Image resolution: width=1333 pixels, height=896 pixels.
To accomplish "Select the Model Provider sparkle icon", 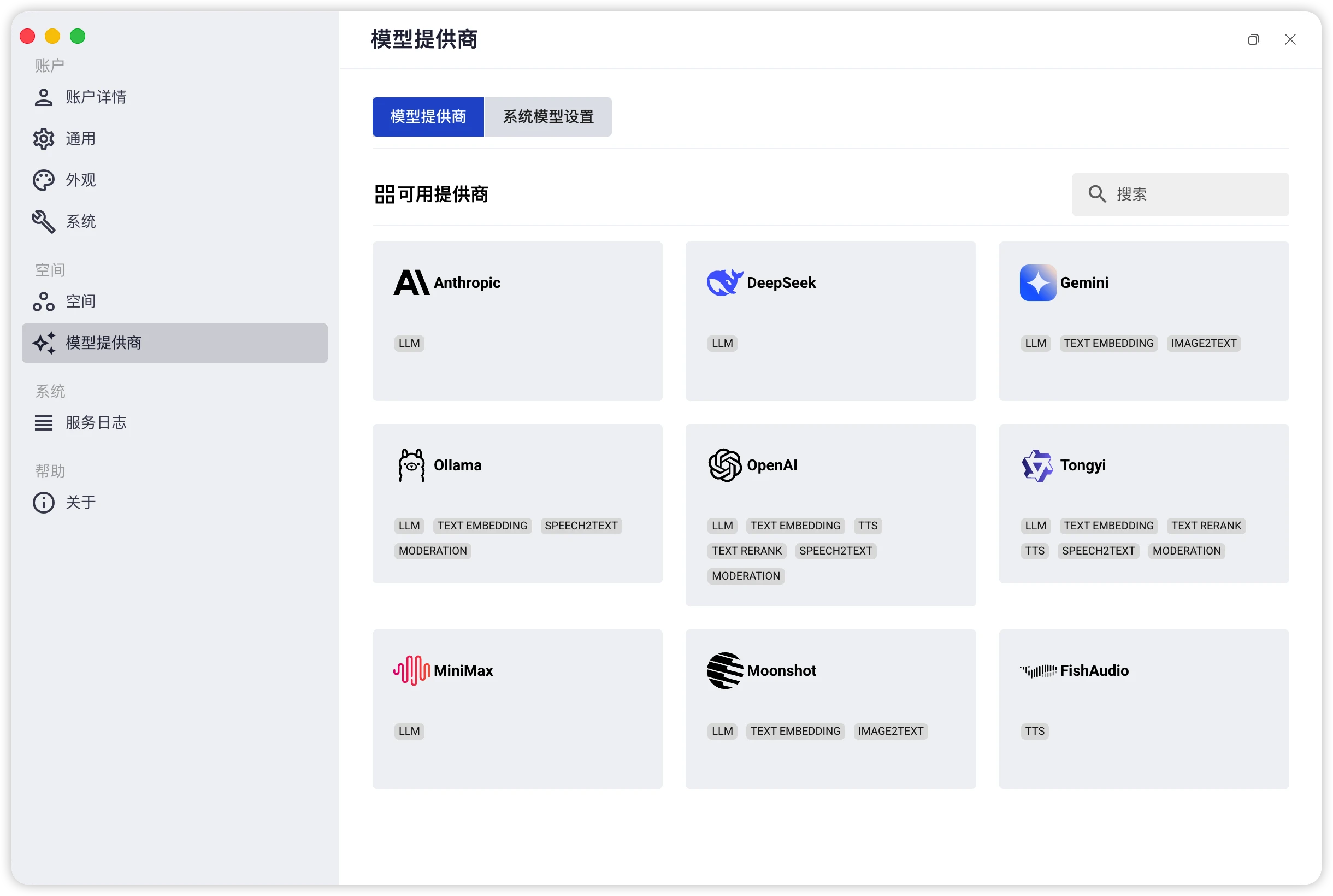I will pos(43,343).
